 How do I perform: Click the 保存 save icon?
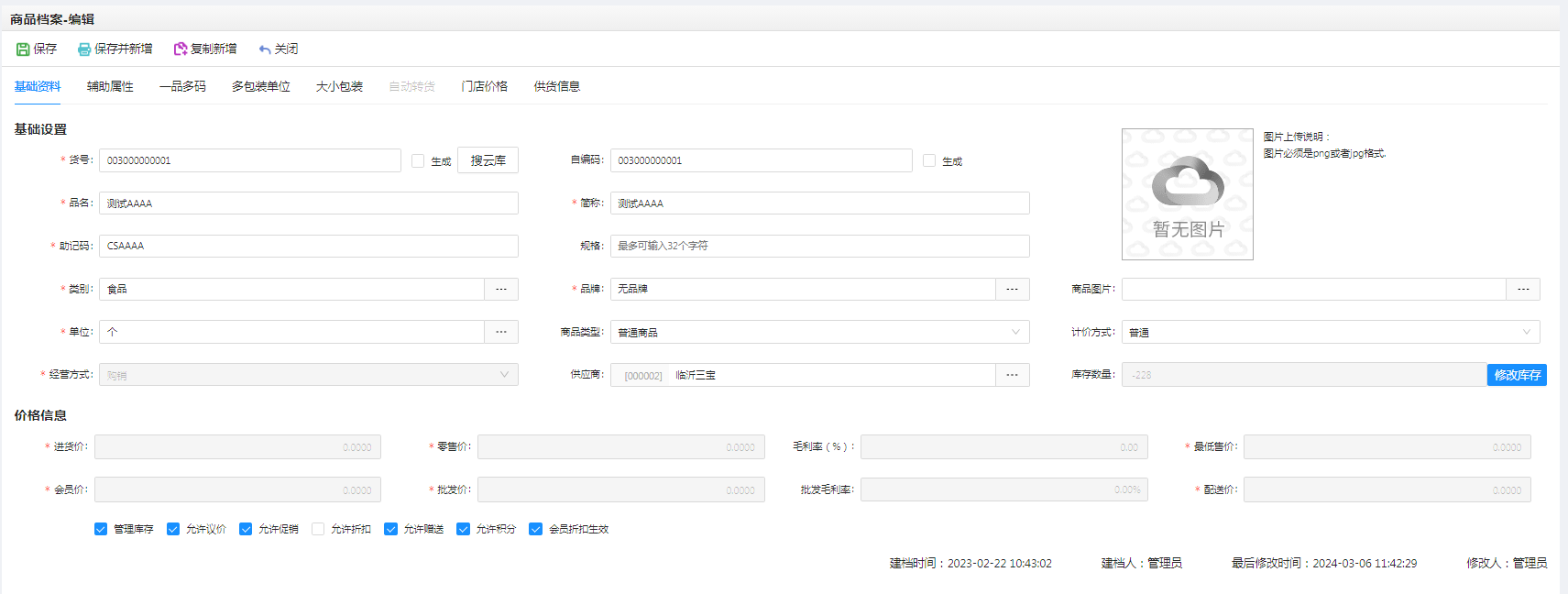pos(23,49)
